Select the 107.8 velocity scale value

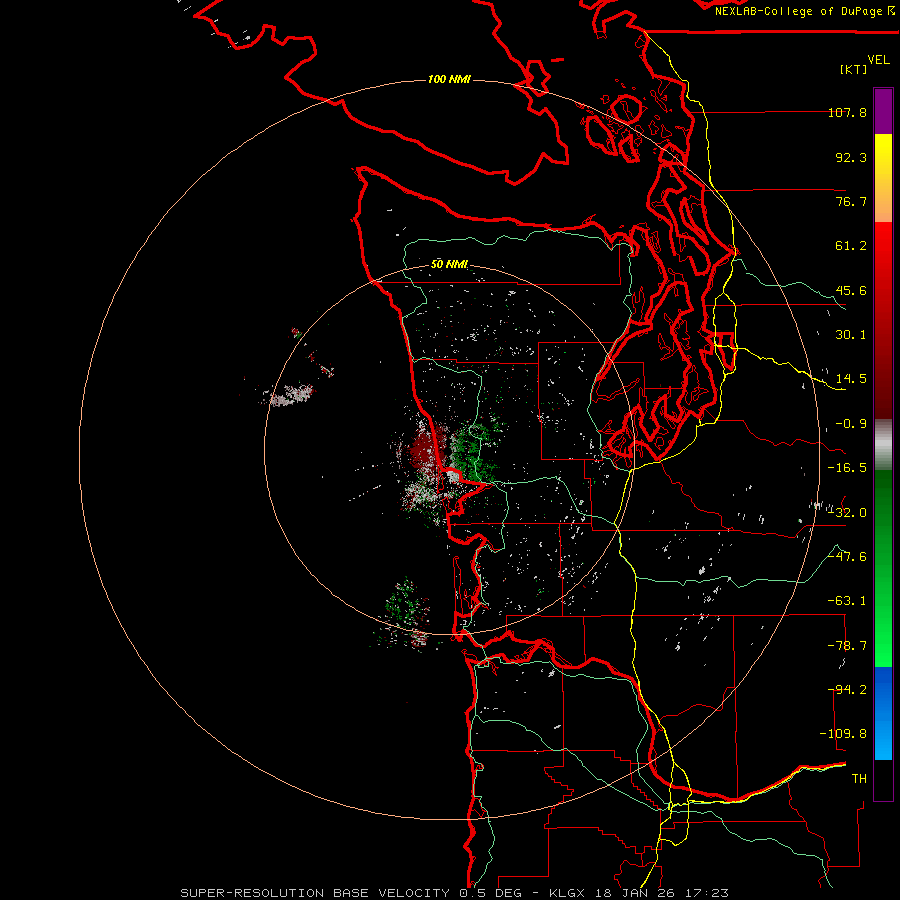pyautogui.click(x=847, y=112)
